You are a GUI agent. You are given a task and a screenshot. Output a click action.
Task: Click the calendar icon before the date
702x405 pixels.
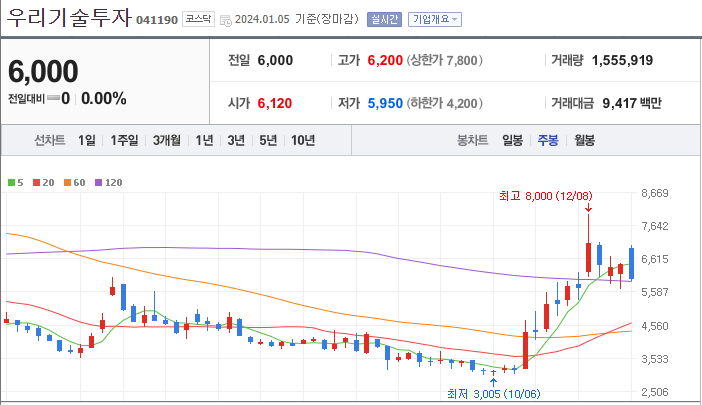226,21
